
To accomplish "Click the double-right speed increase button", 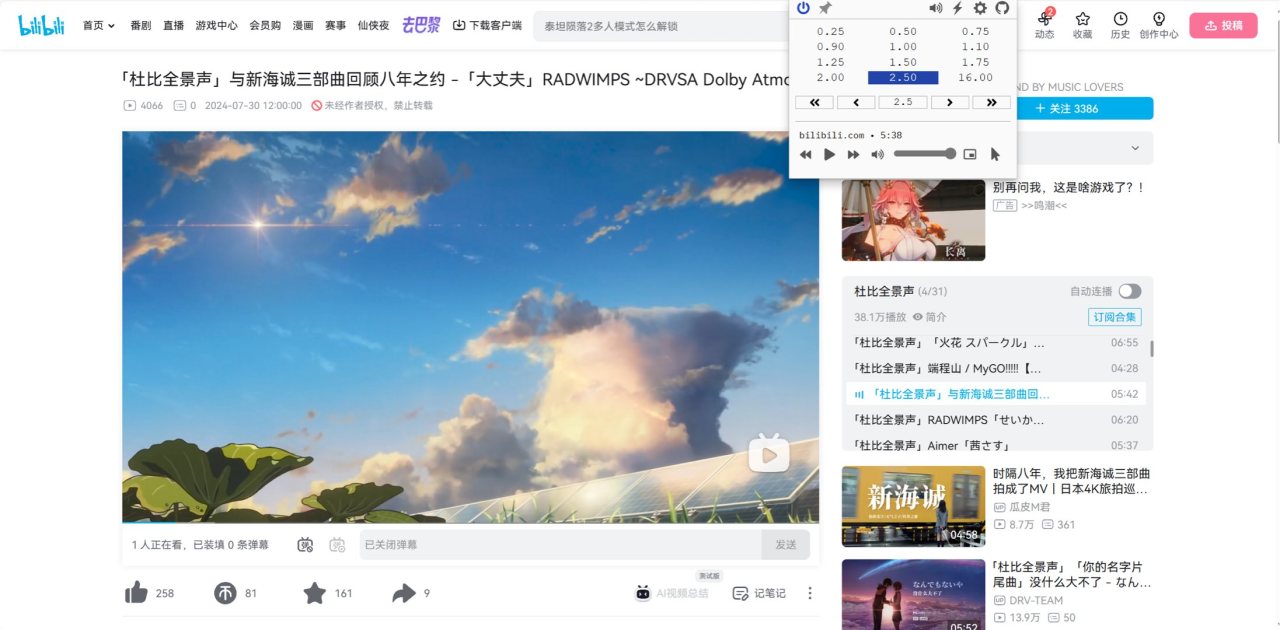I will (x=991, y=102).
